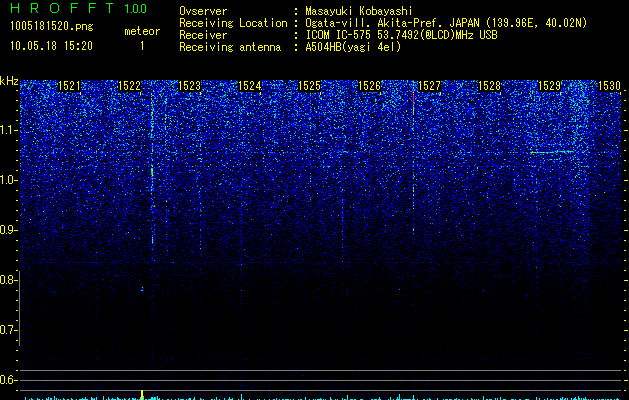Click the 0.9 kHz axis label
The height and width of the screenshot is (400, 629).
[8, 230]
